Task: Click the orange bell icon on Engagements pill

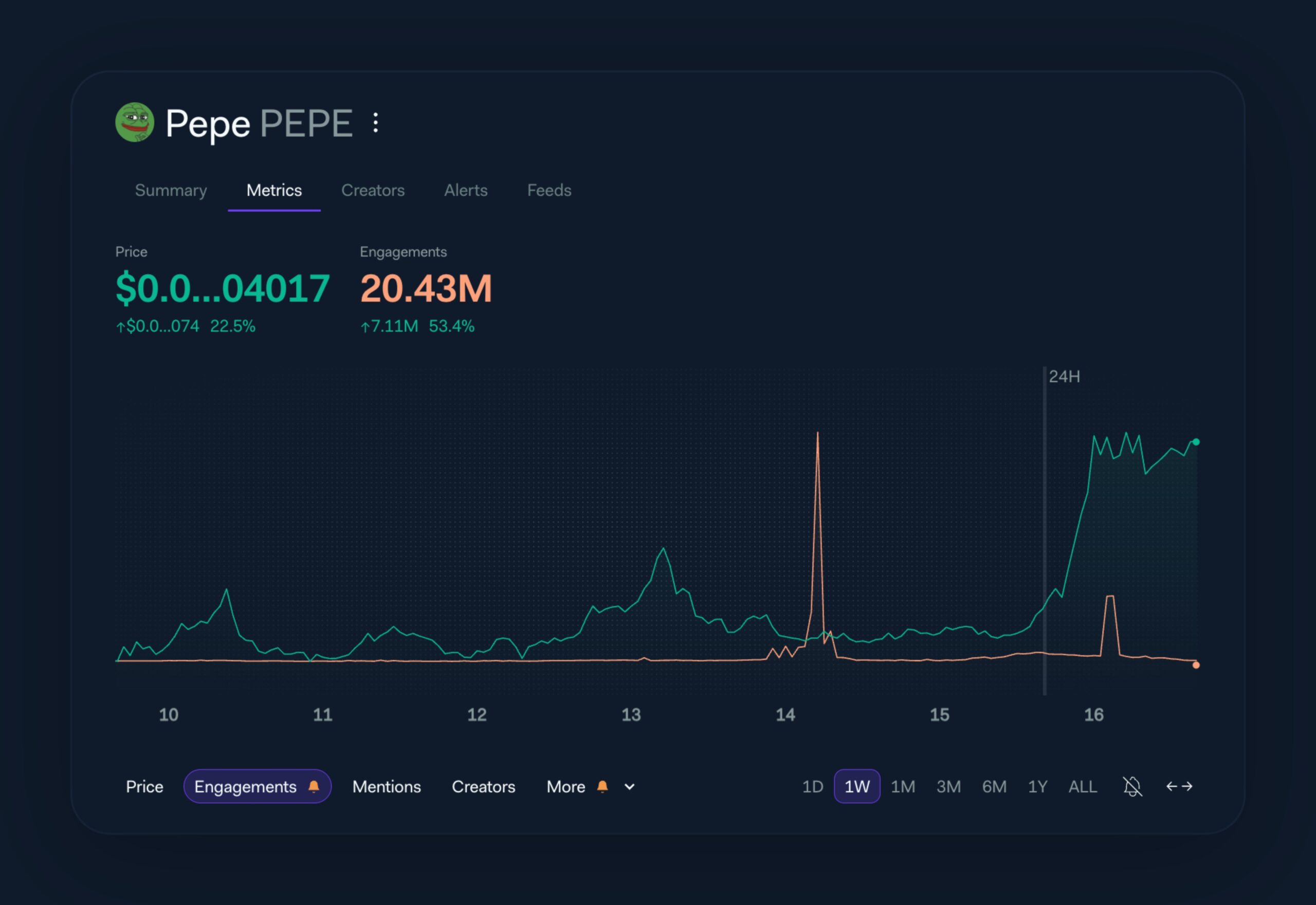Action: [x=315, y=786]
